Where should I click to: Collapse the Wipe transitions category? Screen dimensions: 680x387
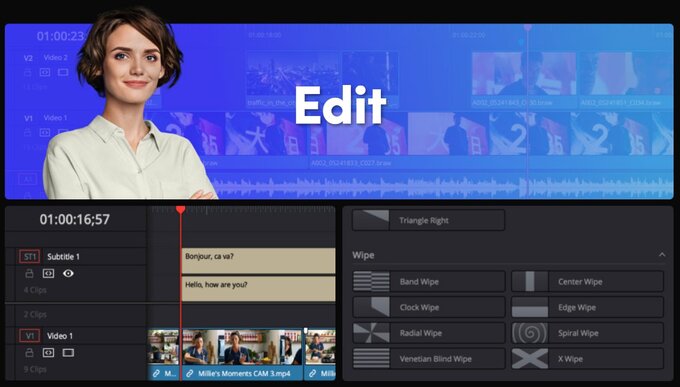662,255
